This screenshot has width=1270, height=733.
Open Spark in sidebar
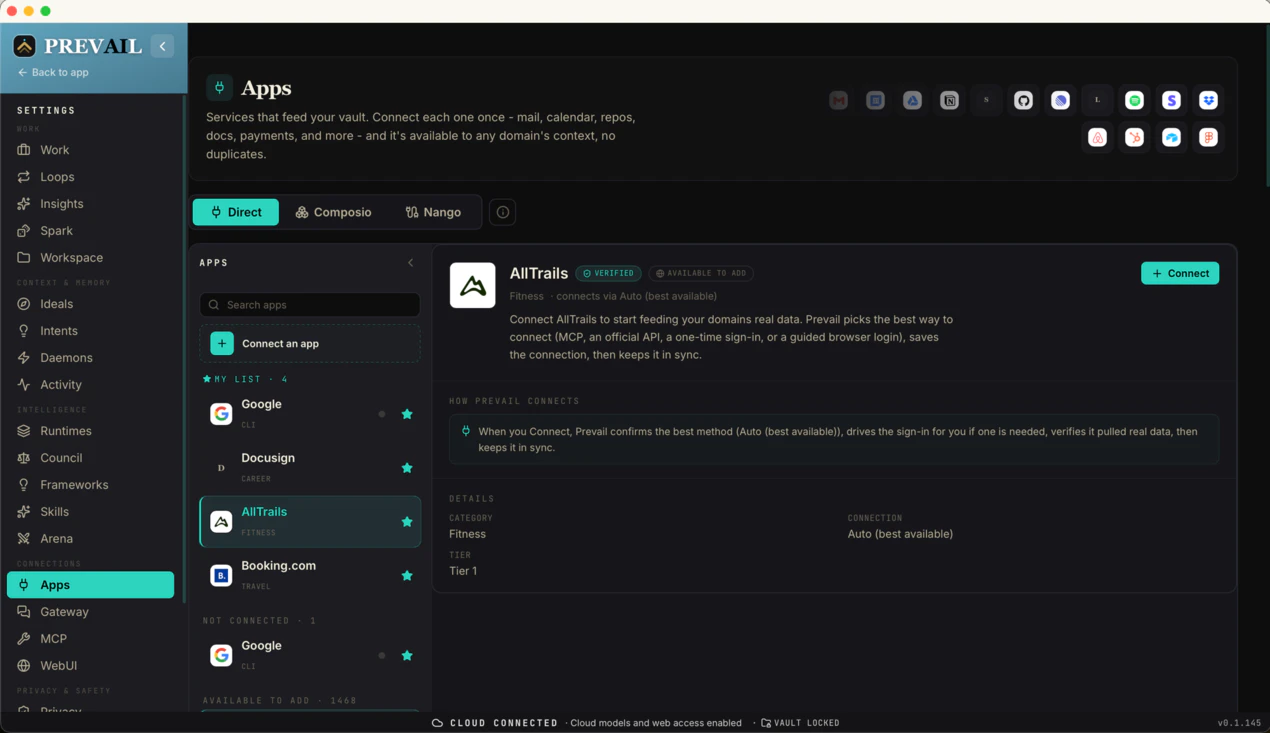(90, 231)
